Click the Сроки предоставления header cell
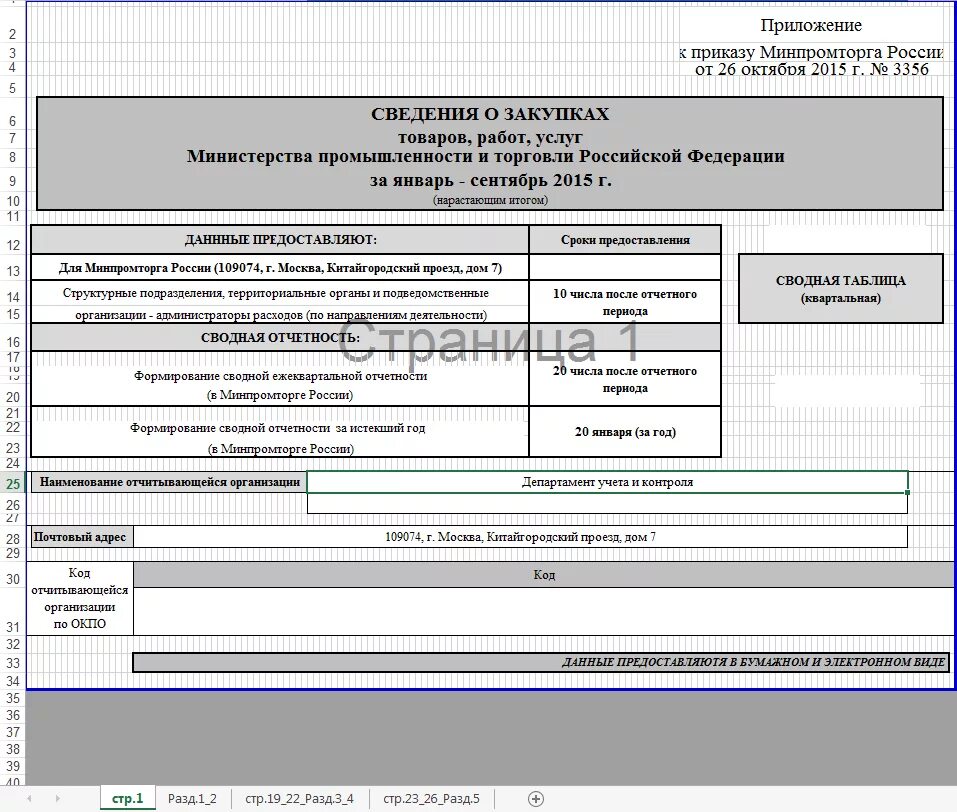 (x=625, y=240)
